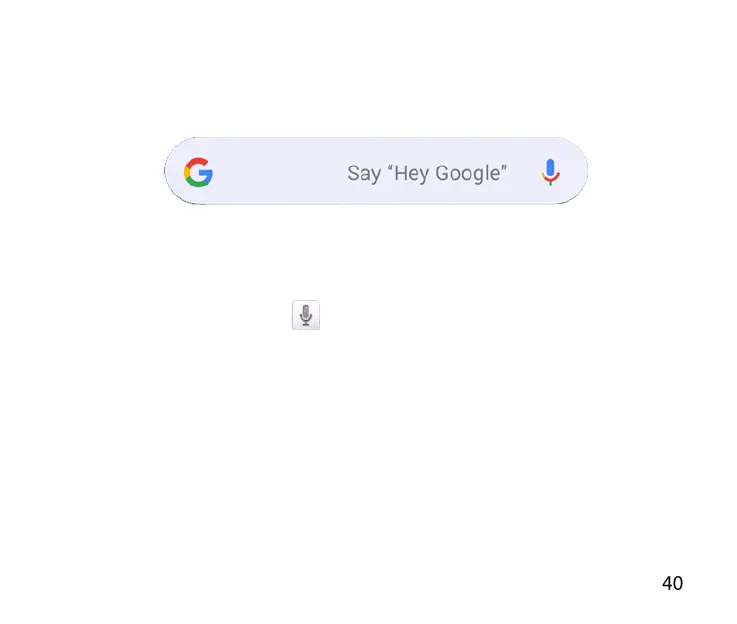Activate gray keyboard voice input icon
Image resolution: width=737 pixels, height=624 pixels.
pyautogui.click(x=306, y=315)
